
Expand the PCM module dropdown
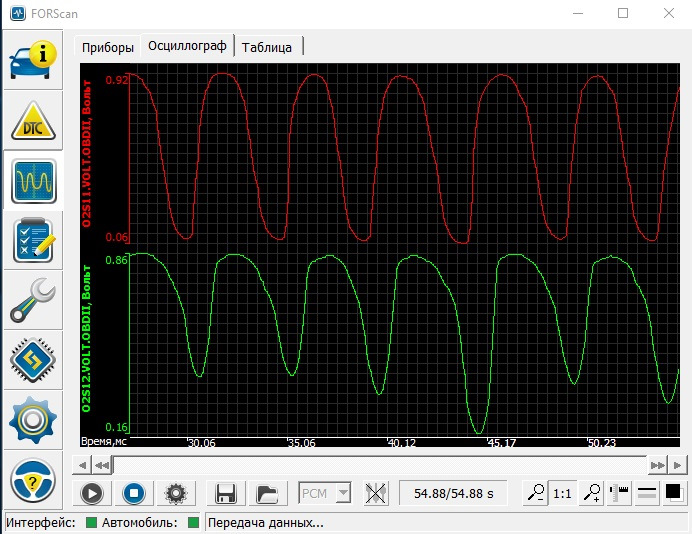pyautogui.click(x=343, y=493)
